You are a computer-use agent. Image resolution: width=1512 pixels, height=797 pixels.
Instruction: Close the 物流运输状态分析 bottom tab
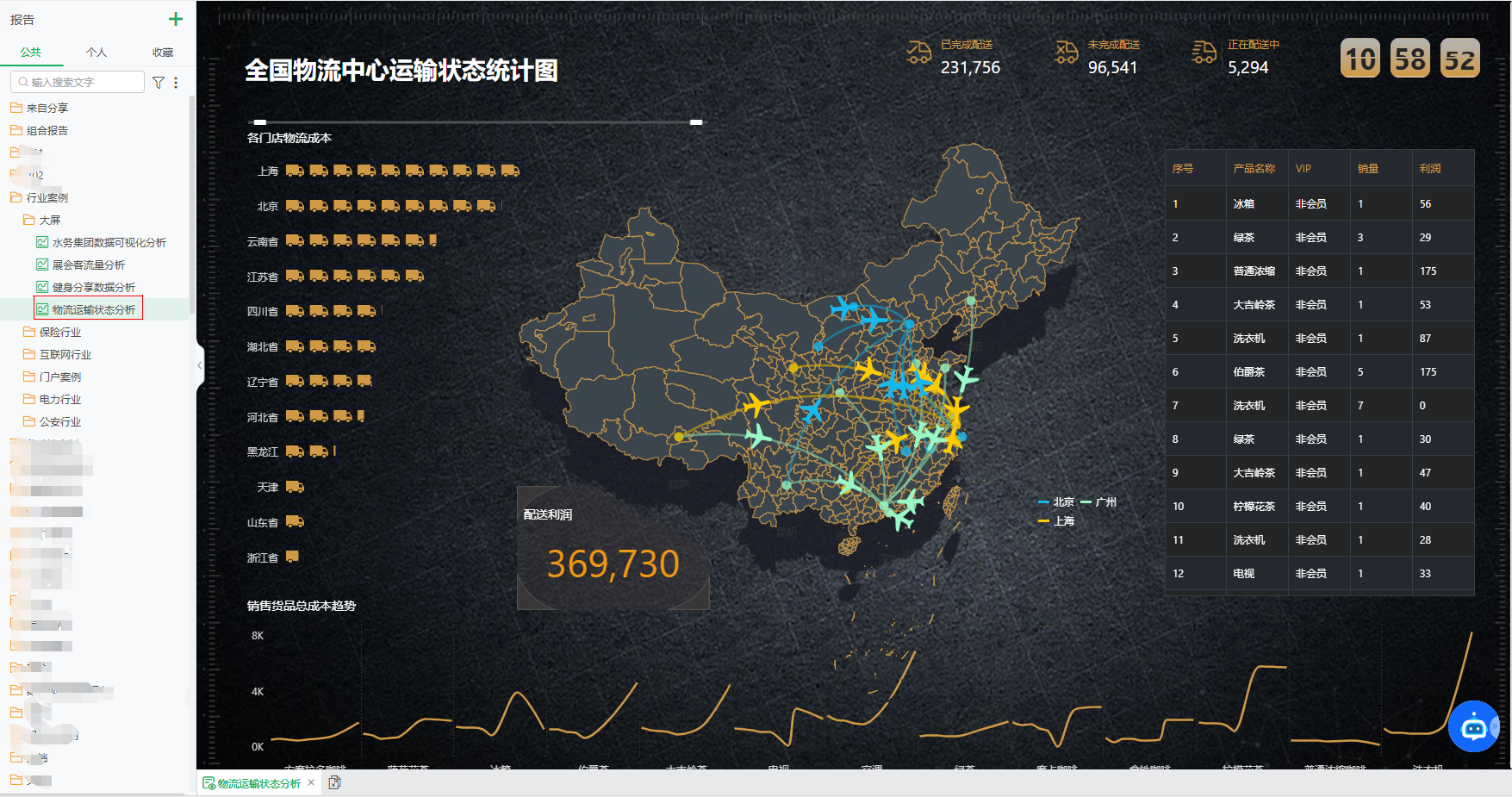311,782
